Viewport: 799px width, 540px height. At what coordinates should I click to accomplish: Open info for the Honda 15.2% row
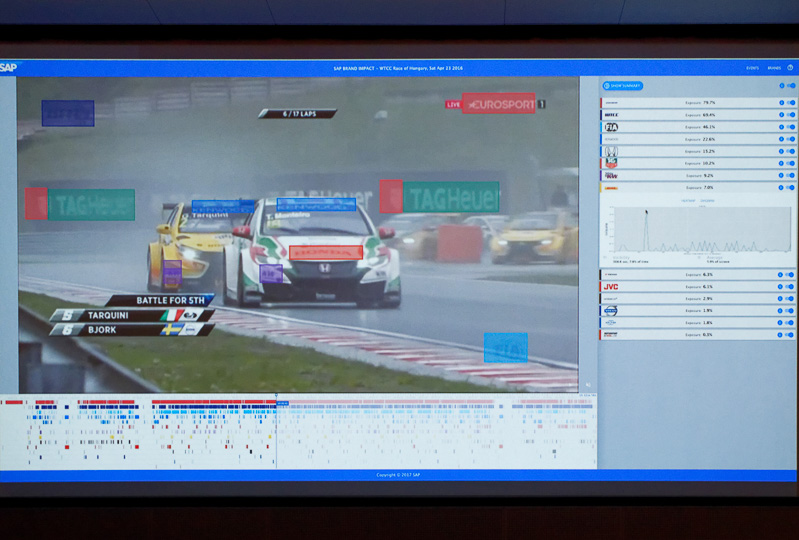(x=781, y=151)
